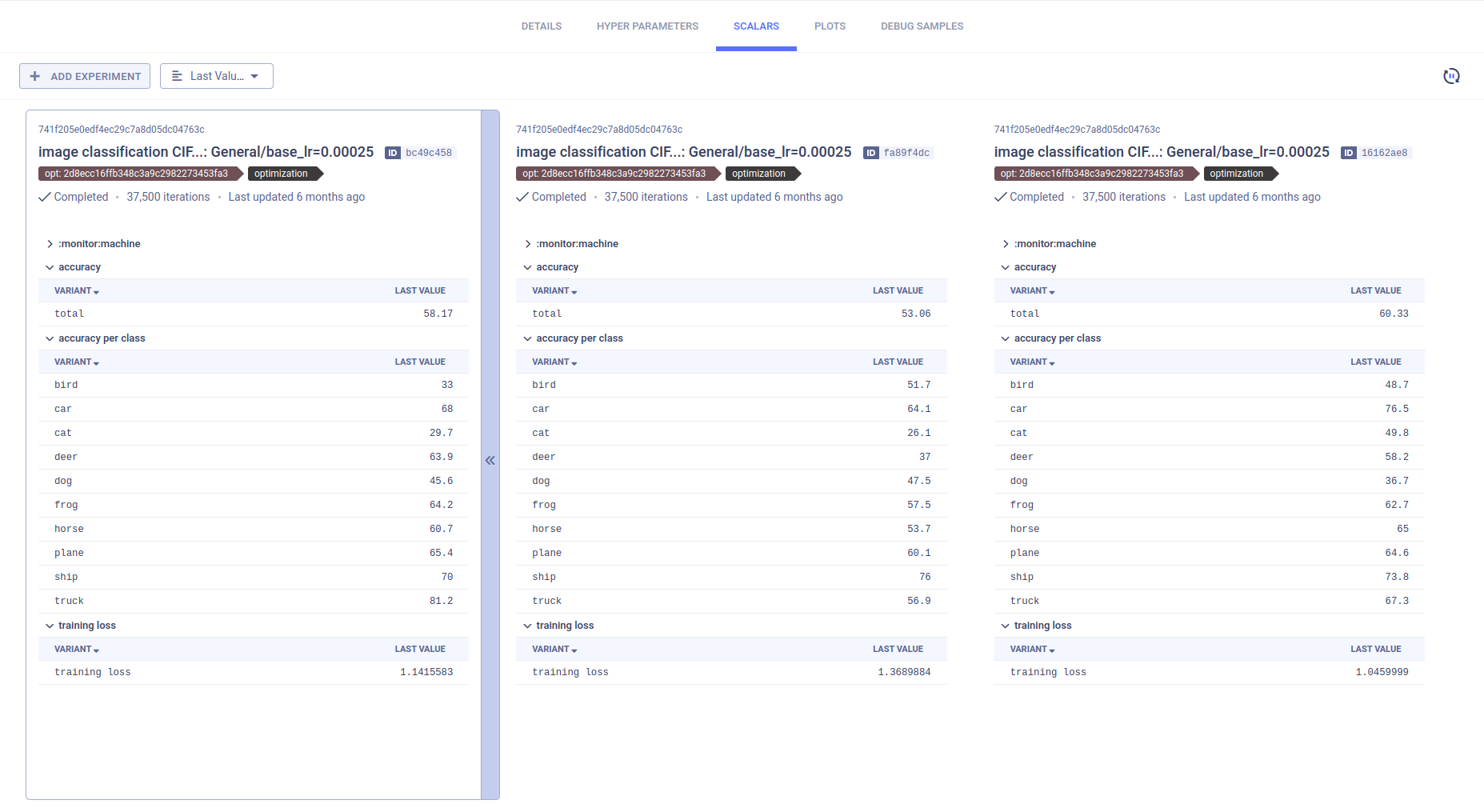Open the Last Value display dropdown
This screenshot has height=812, width=1484.
coord(217,76)
